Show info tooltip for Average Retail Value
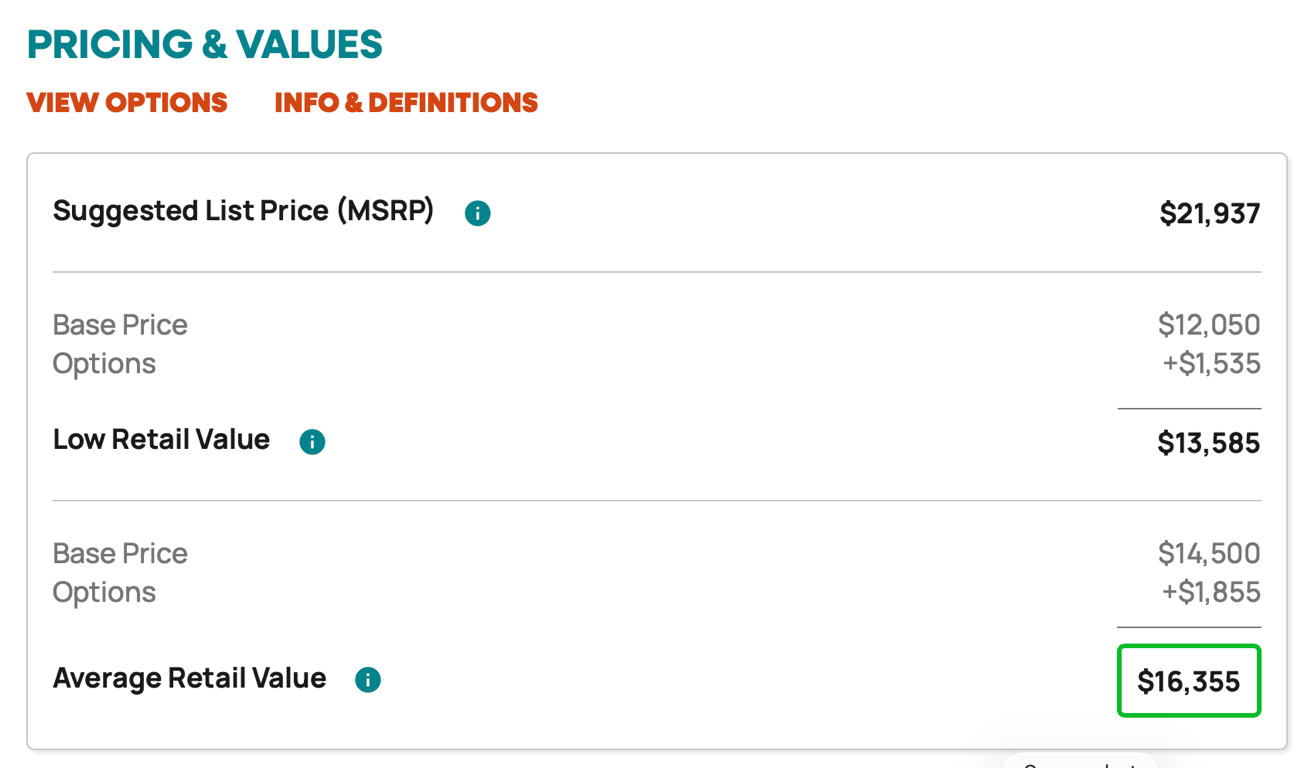 pos(368,680)
